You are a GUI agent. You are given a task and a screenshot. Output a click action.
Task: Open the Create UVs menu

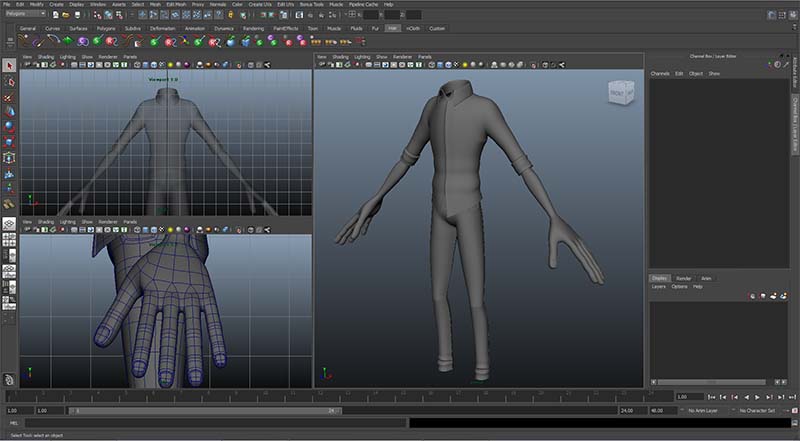click(260, 4)
